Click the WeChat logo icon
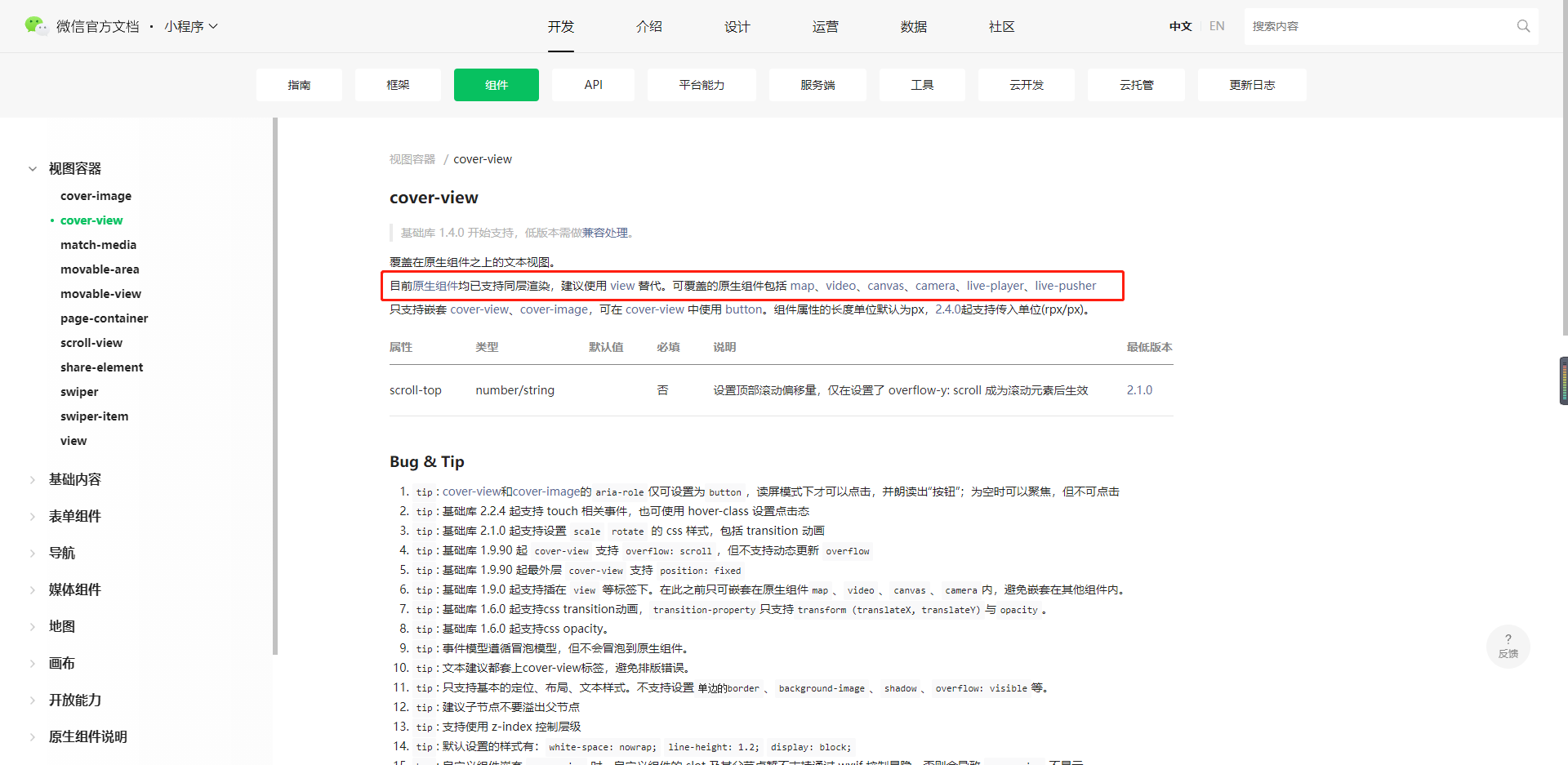The width and height of the screenshot is (1568, 765). tap(36, 25)
